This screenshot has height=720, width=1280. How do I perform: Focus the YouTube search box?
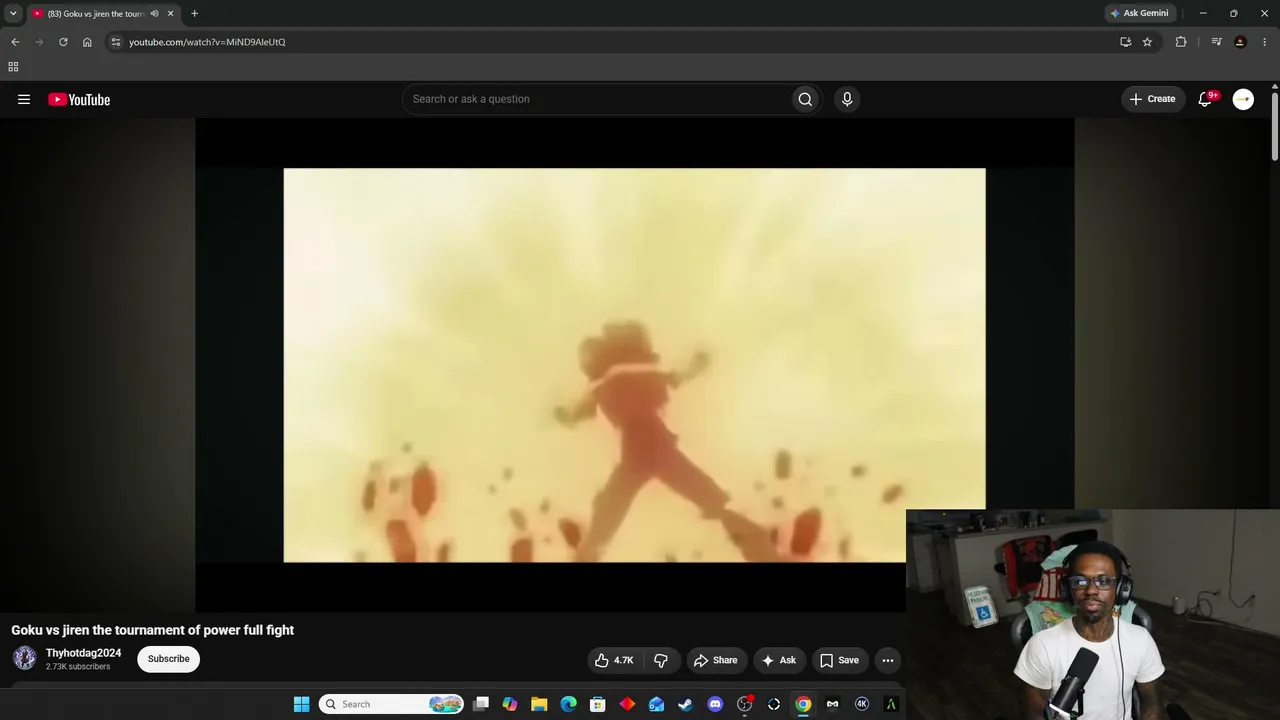pos(595,99)
